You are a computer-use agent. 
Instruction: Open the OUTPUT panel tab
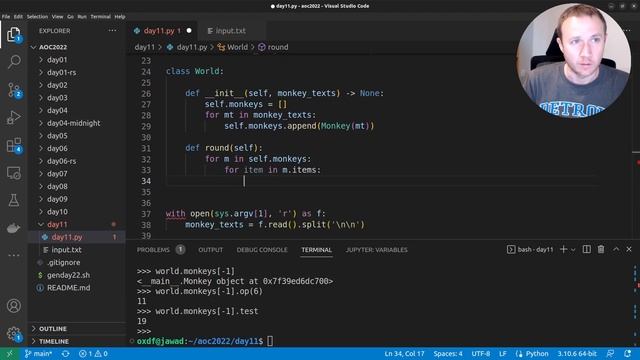point(211,250)
